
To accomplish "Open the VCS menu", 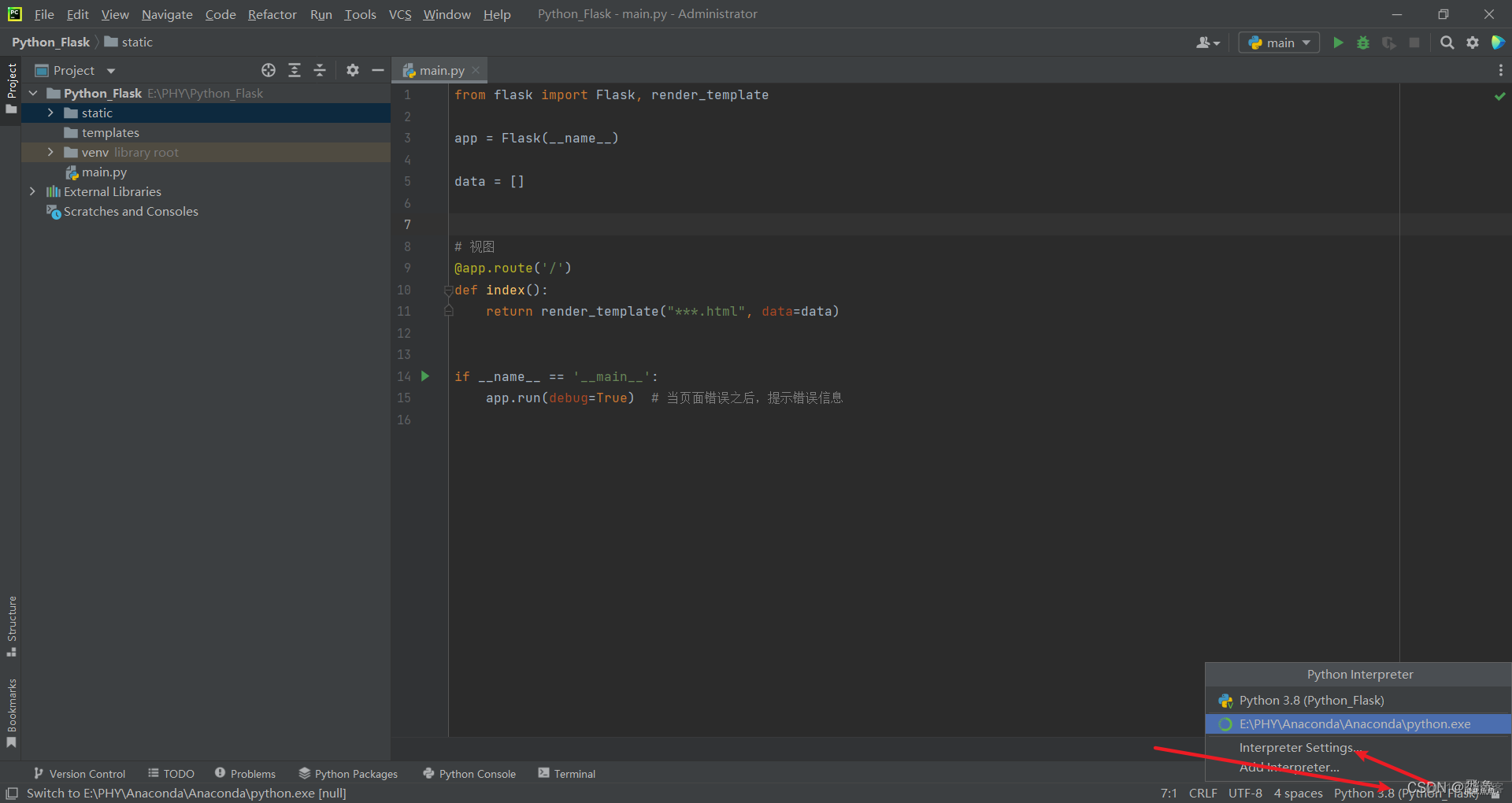I will [400, 14].
